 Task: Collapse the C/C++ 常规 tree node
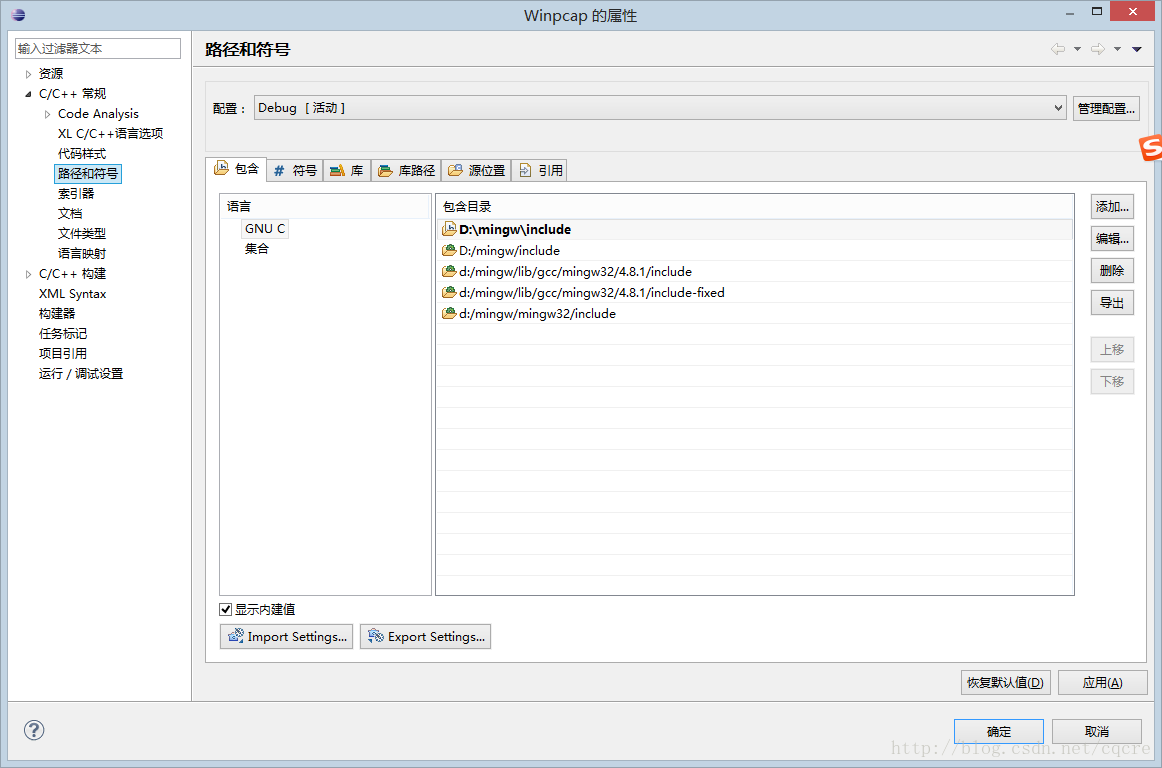tap(28, 93)
